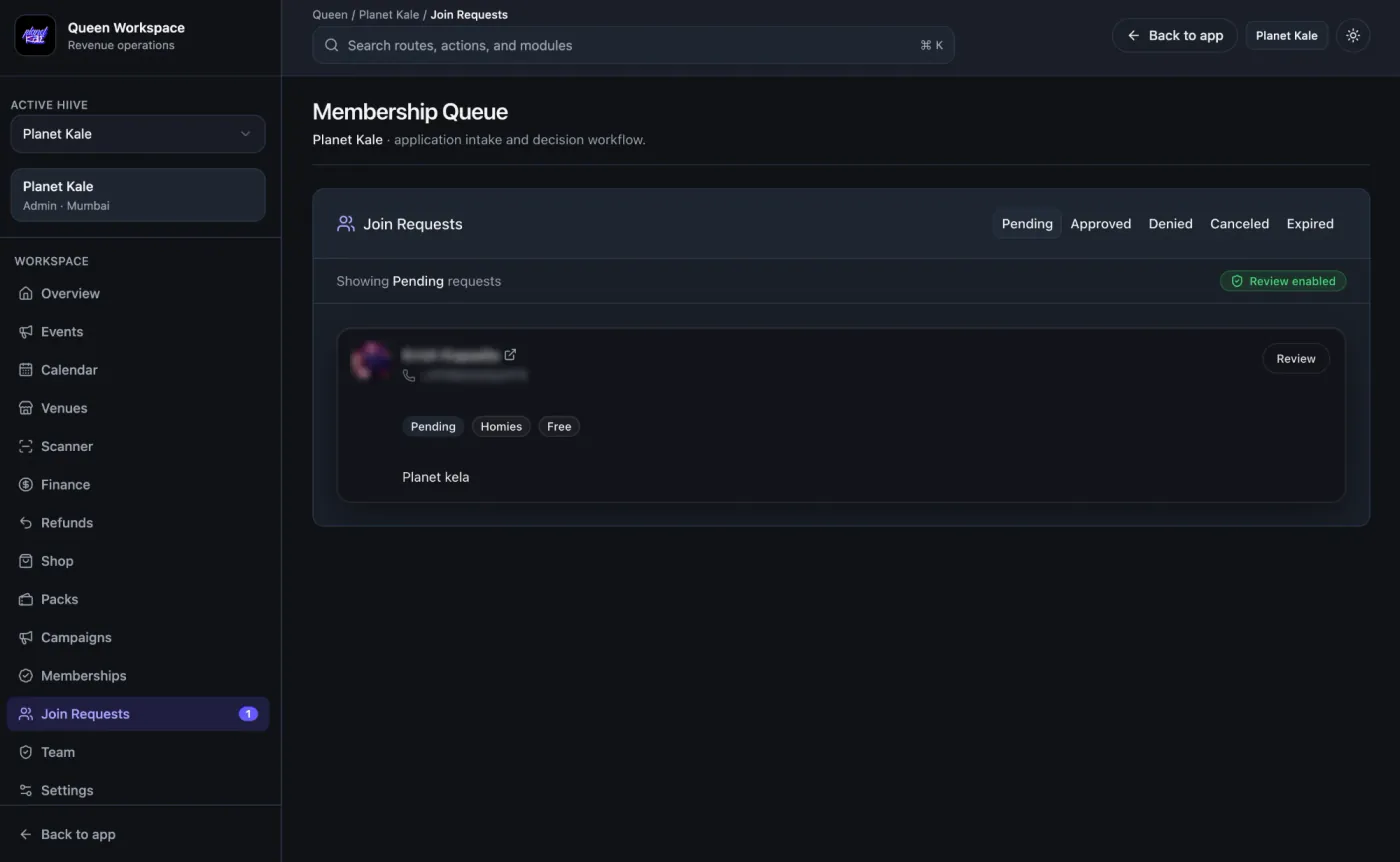Click the Planet Kale breadcrumb link
This screenshot has height=862, width=1400.
coord(389,15)
